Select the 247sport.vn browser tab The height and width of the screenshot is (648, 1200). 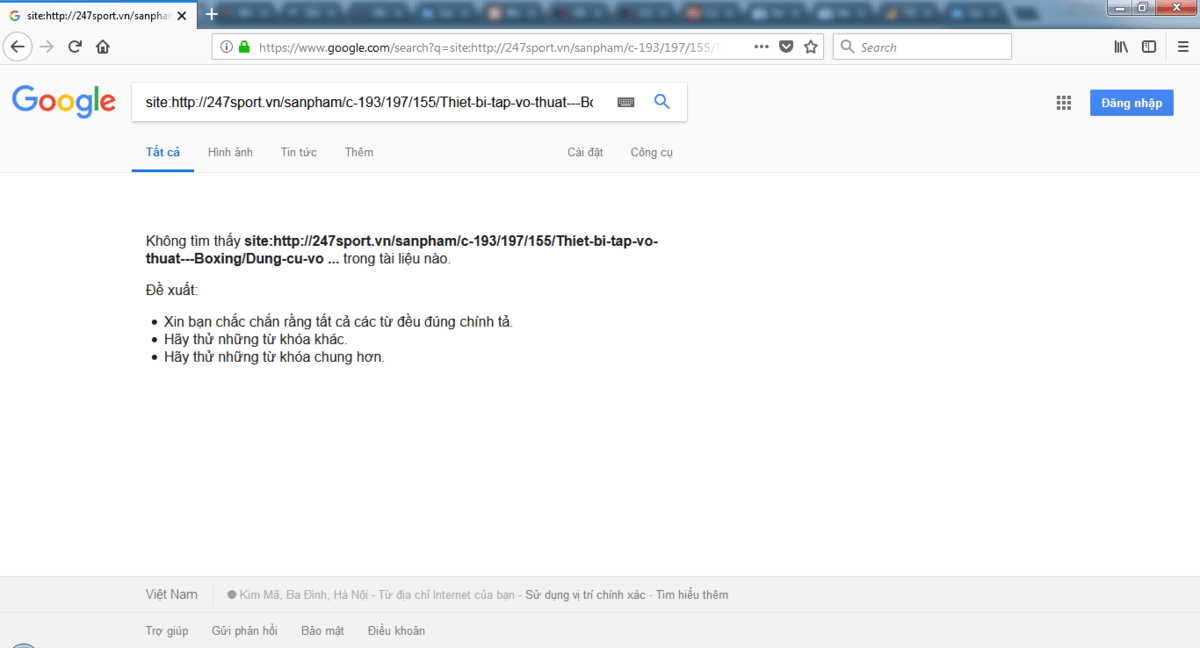[x=97, y=16]
